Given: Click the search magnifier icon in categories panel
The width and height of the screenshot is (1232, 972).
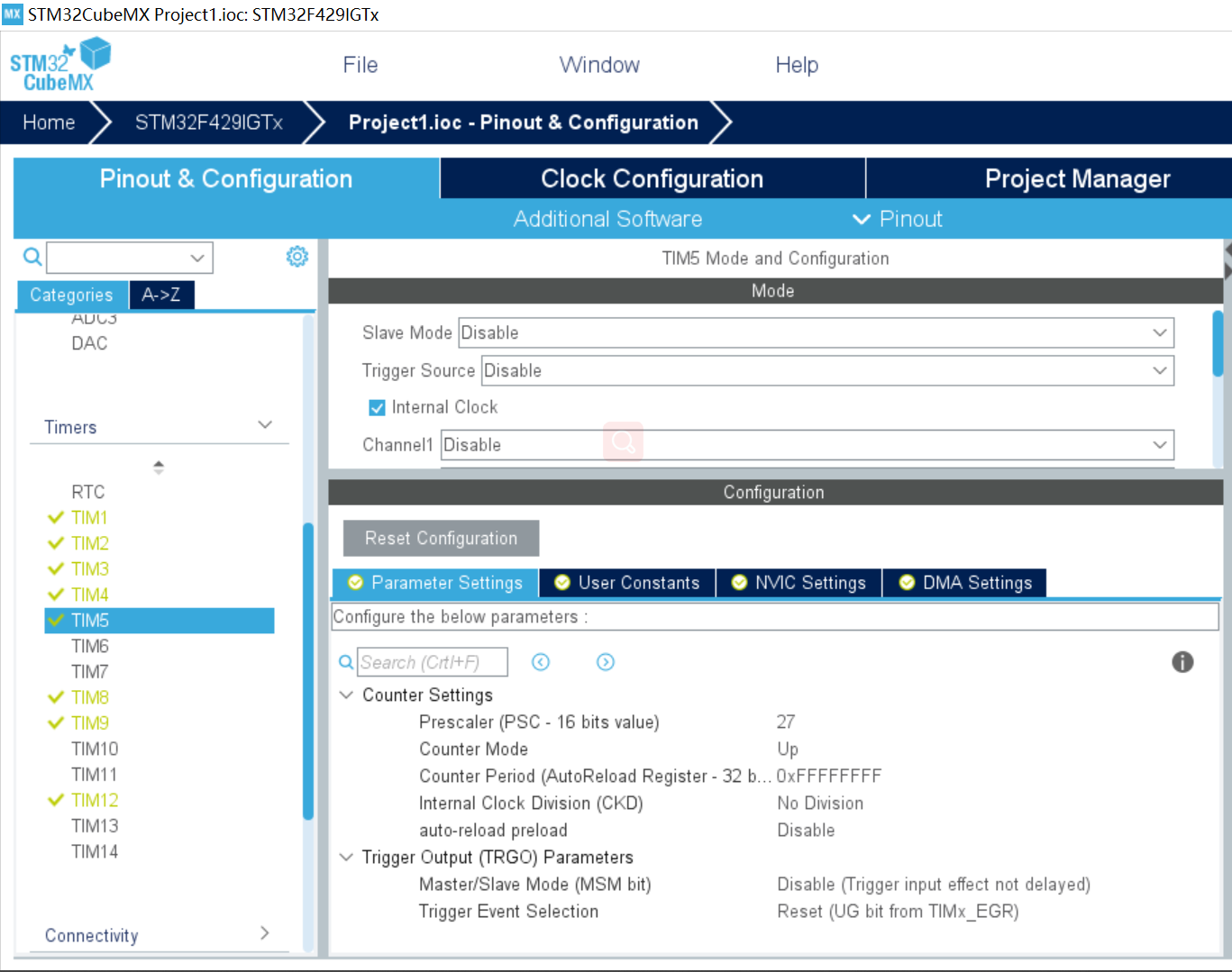Looking at the screenshot, I should 32,258.
